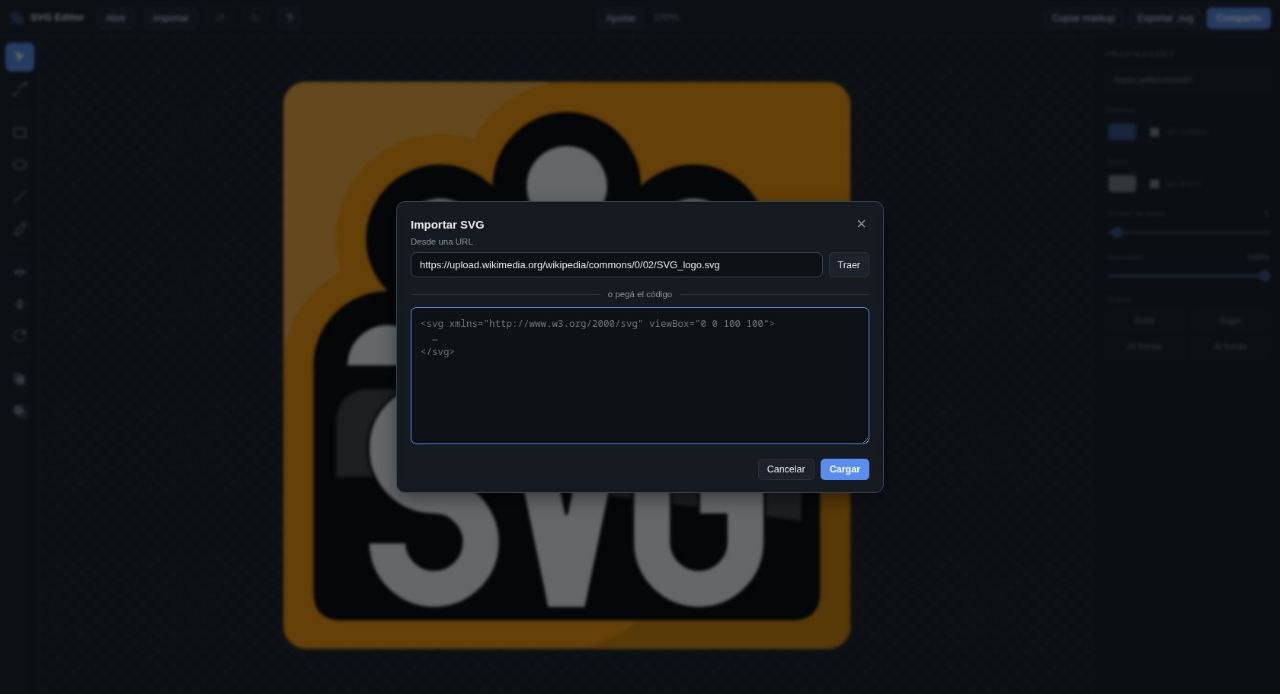Viewport: 1280px width, 694px height.
Task: Click the Exportar .svg button
Action: (1165, 18)
